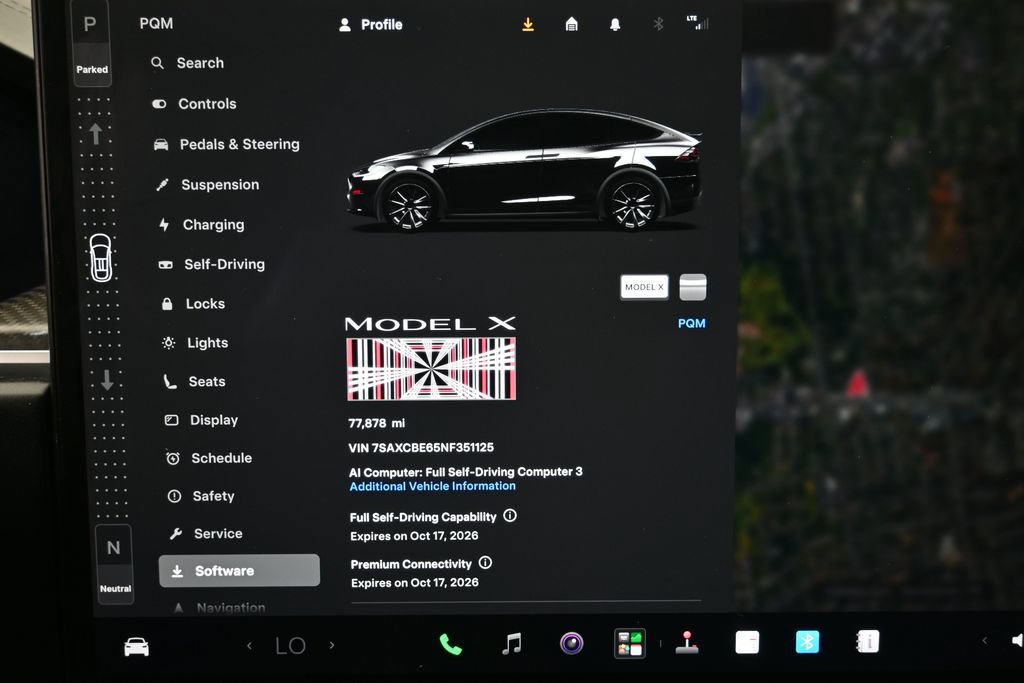Screen dimensions: 1024x683
Task: Open the Arcade joystick app
Action: (x=687, y=643)
